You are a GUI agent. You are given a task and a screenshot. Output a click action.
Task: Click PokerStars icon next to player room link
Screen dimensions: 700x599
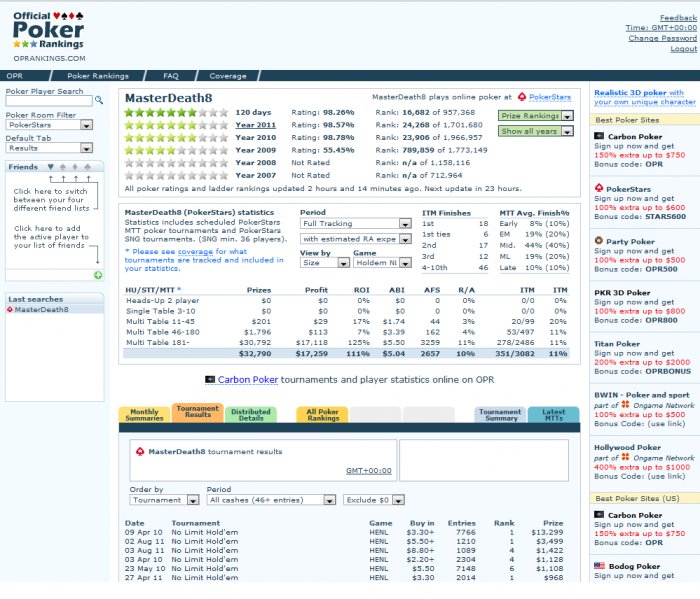pos(522,96)
